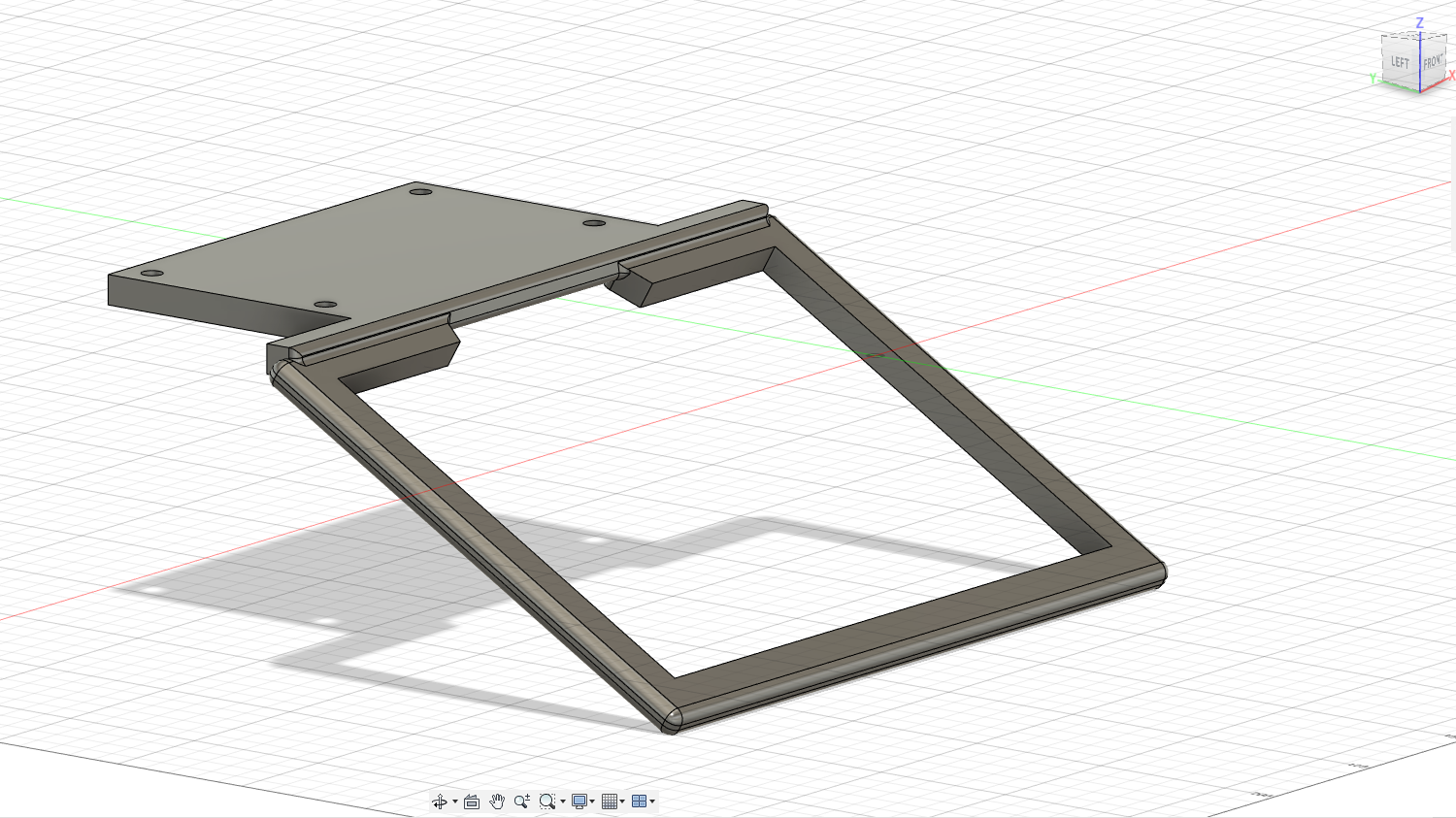Expand the Display Settings dropdown arrow
This screenshot has width=1456, height=818.
click(592, 802)
